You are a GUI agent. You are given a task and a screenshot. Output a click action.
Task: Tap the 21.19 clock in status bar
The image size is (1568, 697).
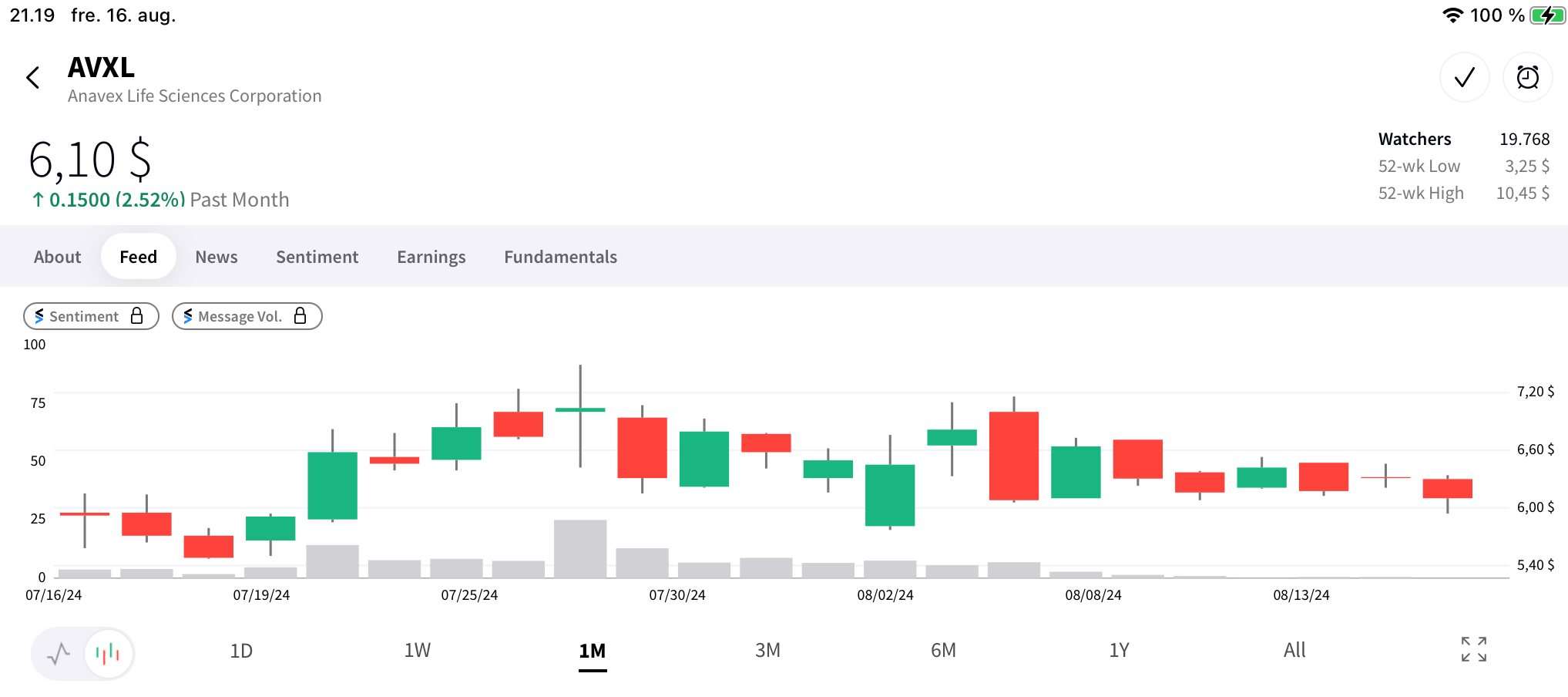tap(32, 15)
